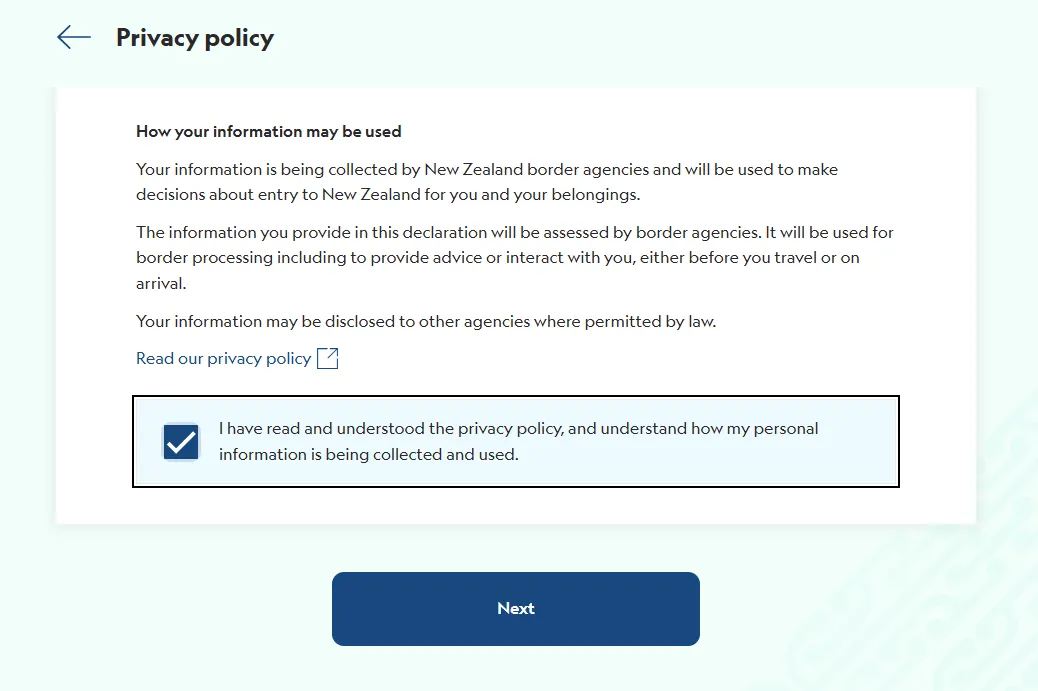Click the back arrow icon
Screen dimensions: 1038x691
74,38
